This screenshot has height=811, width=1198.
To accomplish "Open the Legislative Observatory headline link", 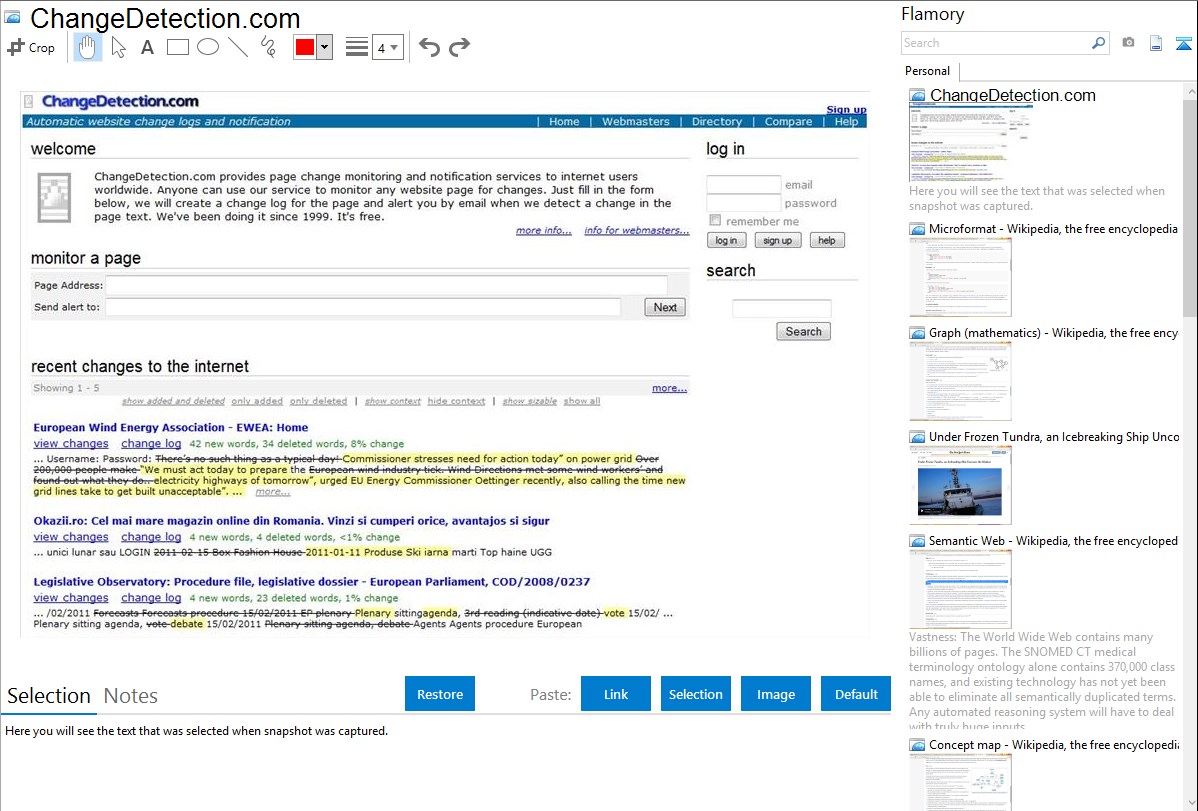I will (x=312, y=582).
